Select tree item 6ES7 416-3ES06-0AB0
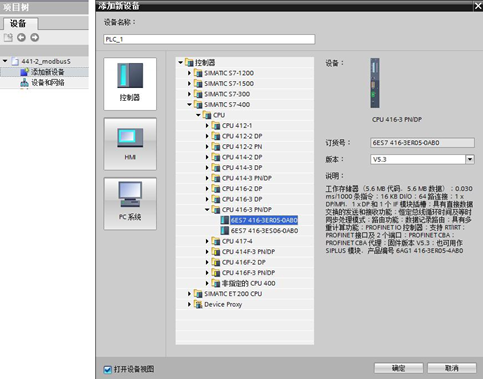Image resolution: width=483 pixels, height=379 pixels. coord(264,231)
